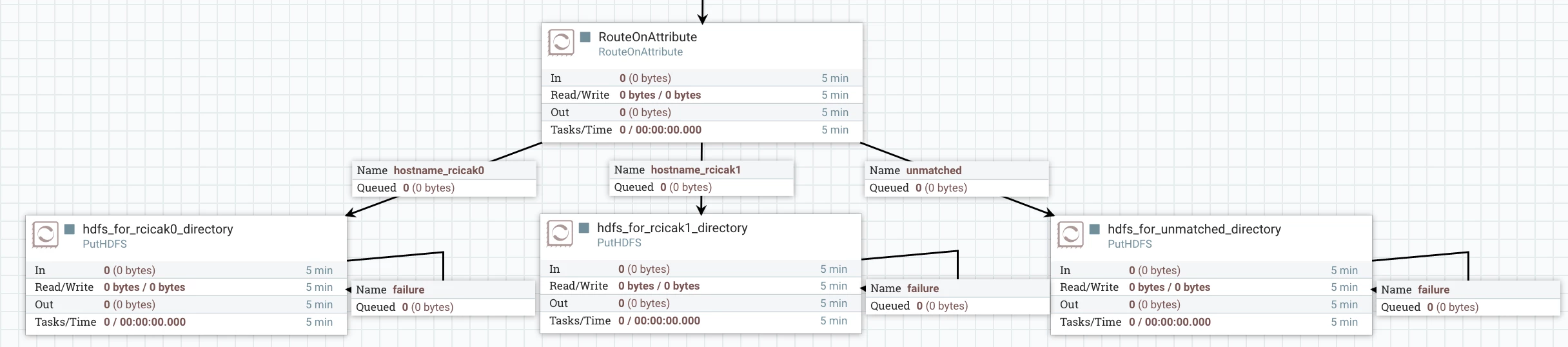Click stopped status square of hdfs_for_unmatched_directory

(1095, 229)
